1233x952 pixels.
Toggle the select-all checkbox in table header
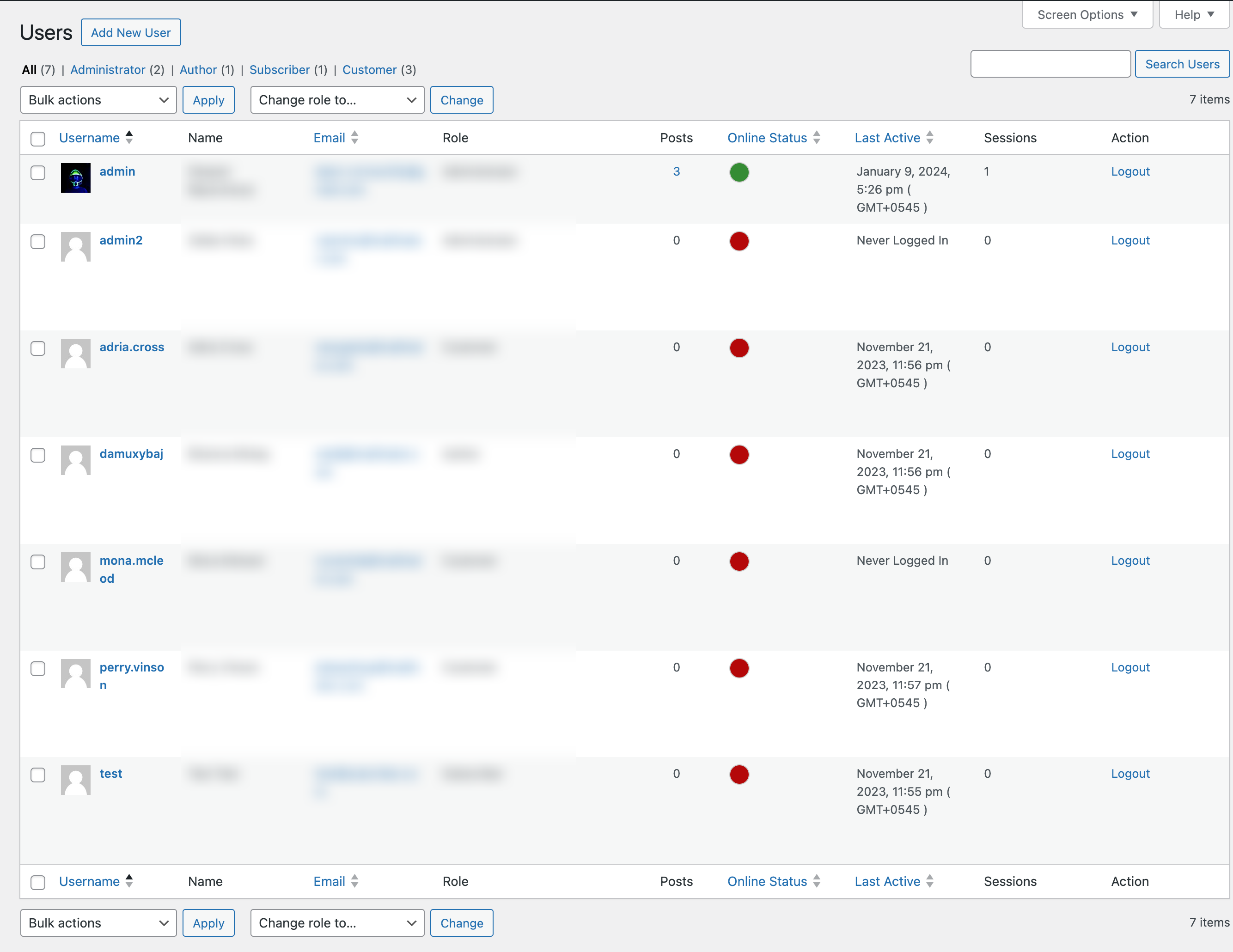coord(38,139)
